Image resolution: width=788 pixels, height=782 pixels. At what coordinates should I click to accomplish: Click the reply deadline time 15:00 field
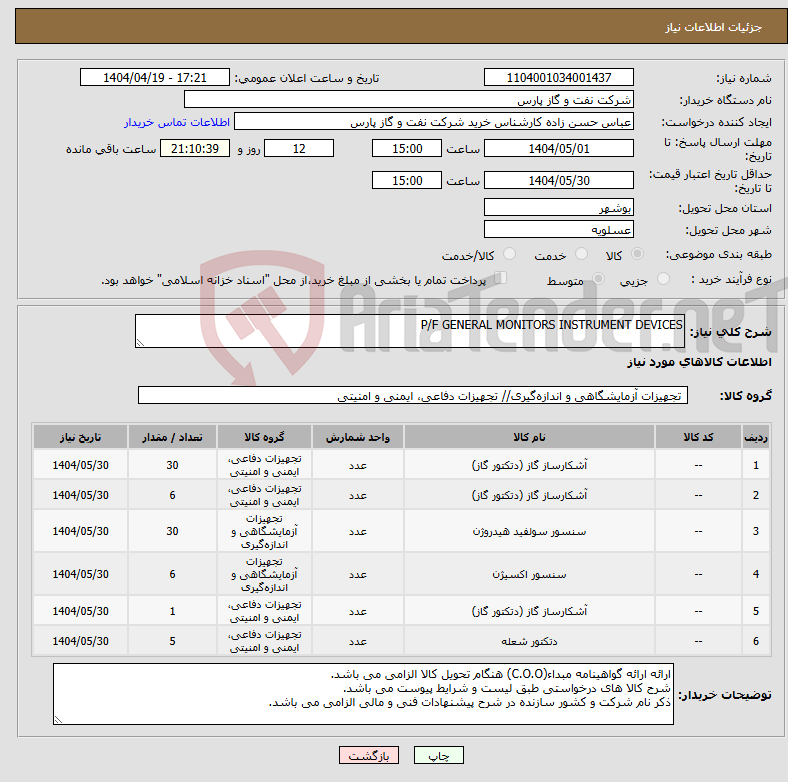click(407, 148)
